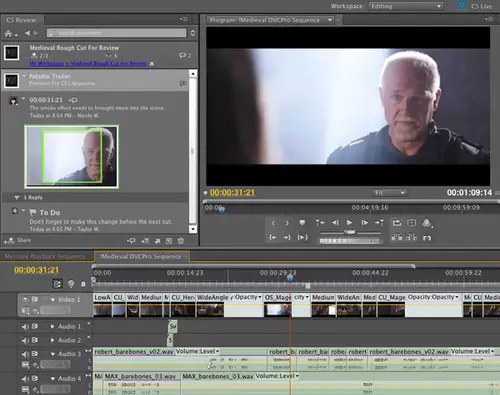Toggle sync lock for Audio 1

pos(35,327)
